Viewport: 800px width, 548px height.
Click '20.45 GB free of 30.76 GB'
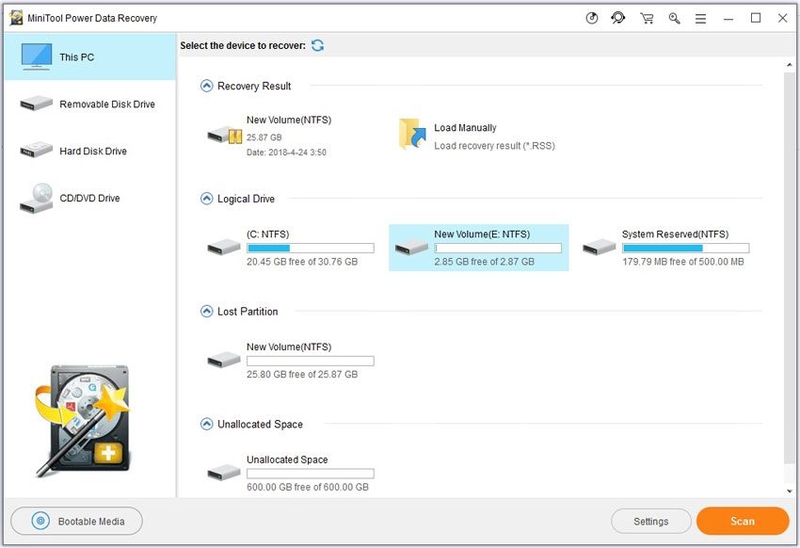tap(302, 262)
